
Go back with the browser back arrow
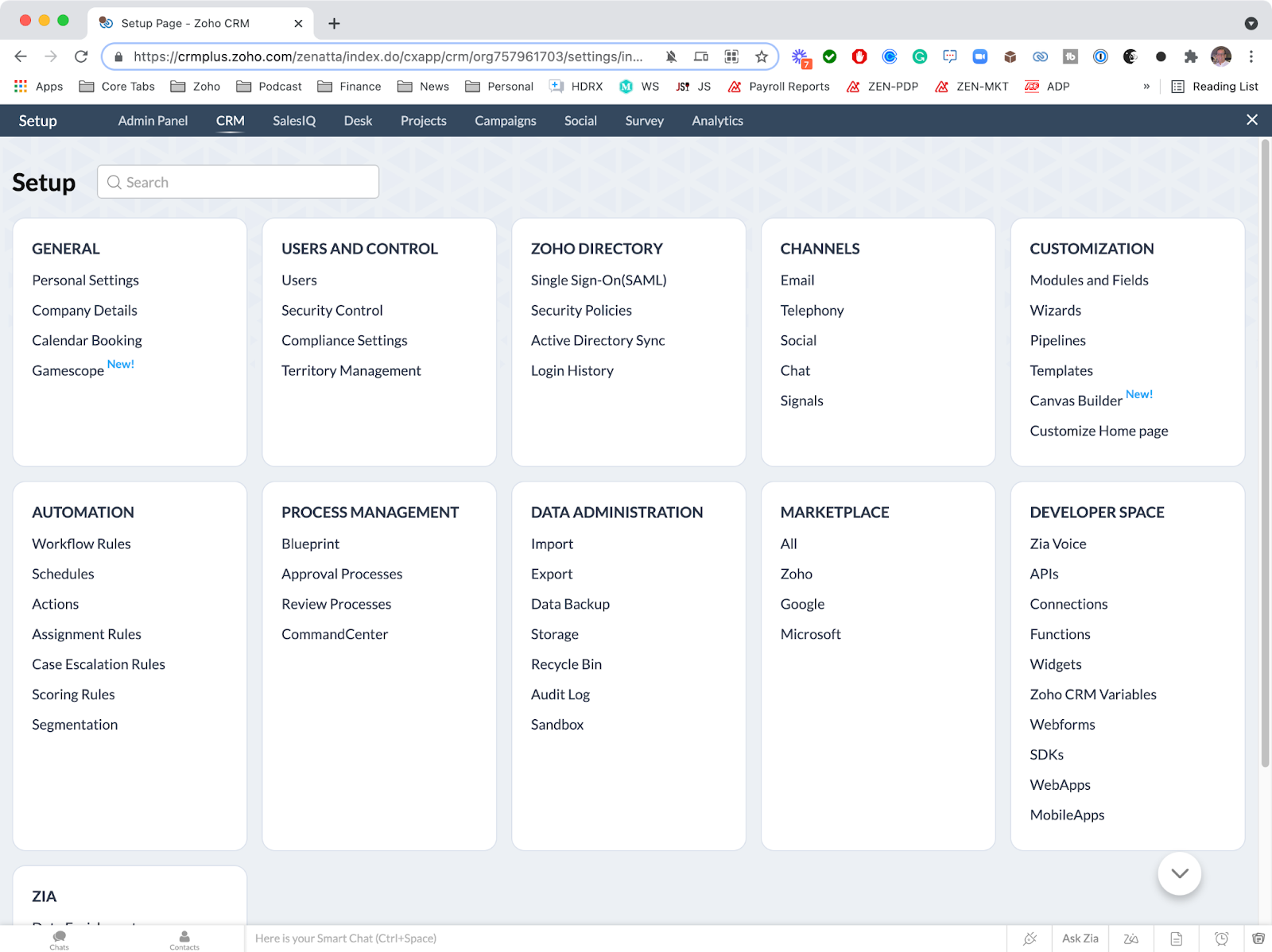pyautogui.click(x=21, y=56)
